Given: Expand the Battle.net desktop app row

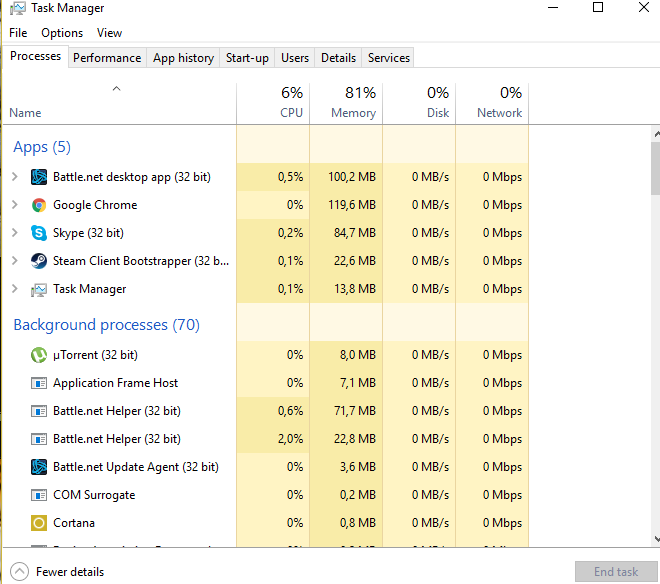Looking at the screenshot, I should point(15,176).
